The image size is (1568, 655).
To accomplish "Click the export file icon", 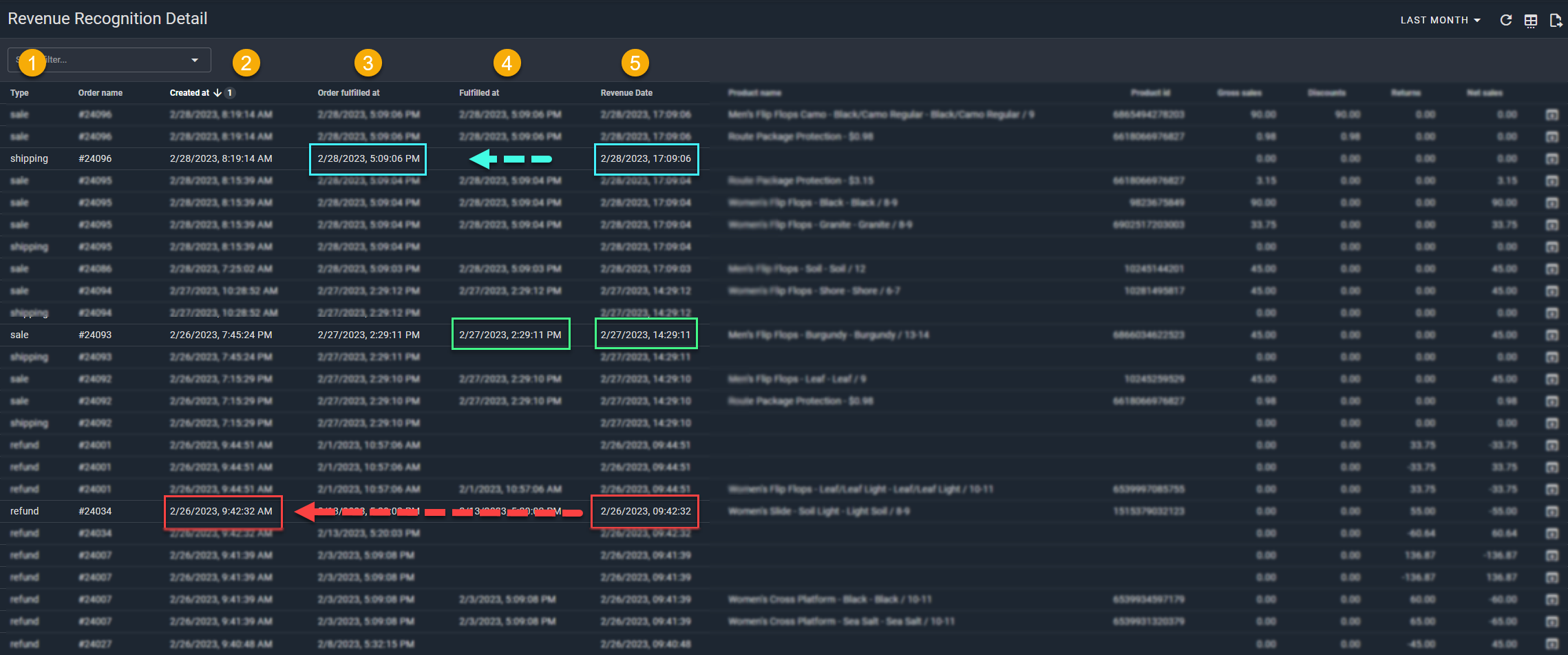I will (1555, 21).
